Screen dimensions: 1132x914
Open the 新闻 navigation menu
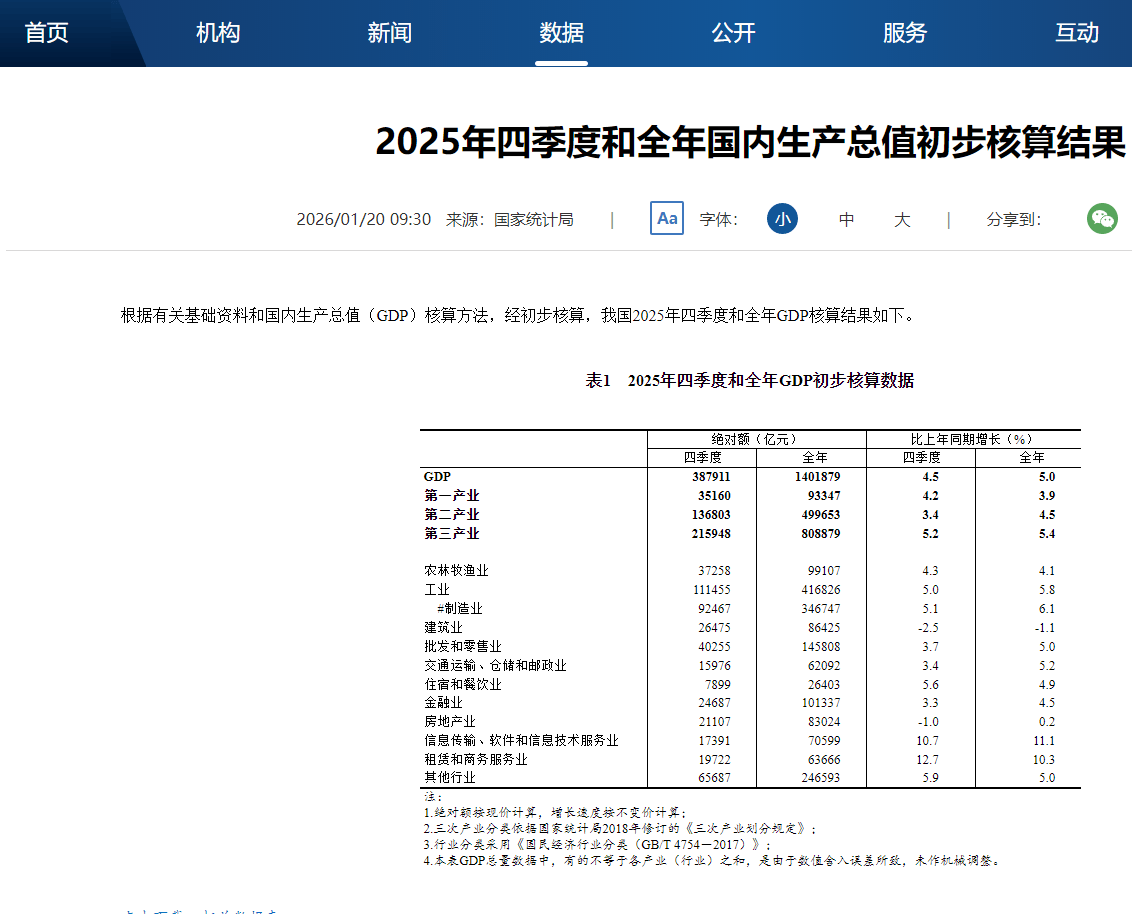pos(390,32)
